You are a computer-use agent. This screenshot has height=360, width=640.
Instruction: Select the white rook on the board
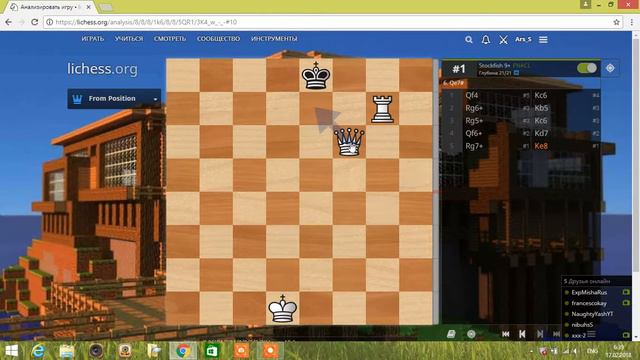(382, 109)
